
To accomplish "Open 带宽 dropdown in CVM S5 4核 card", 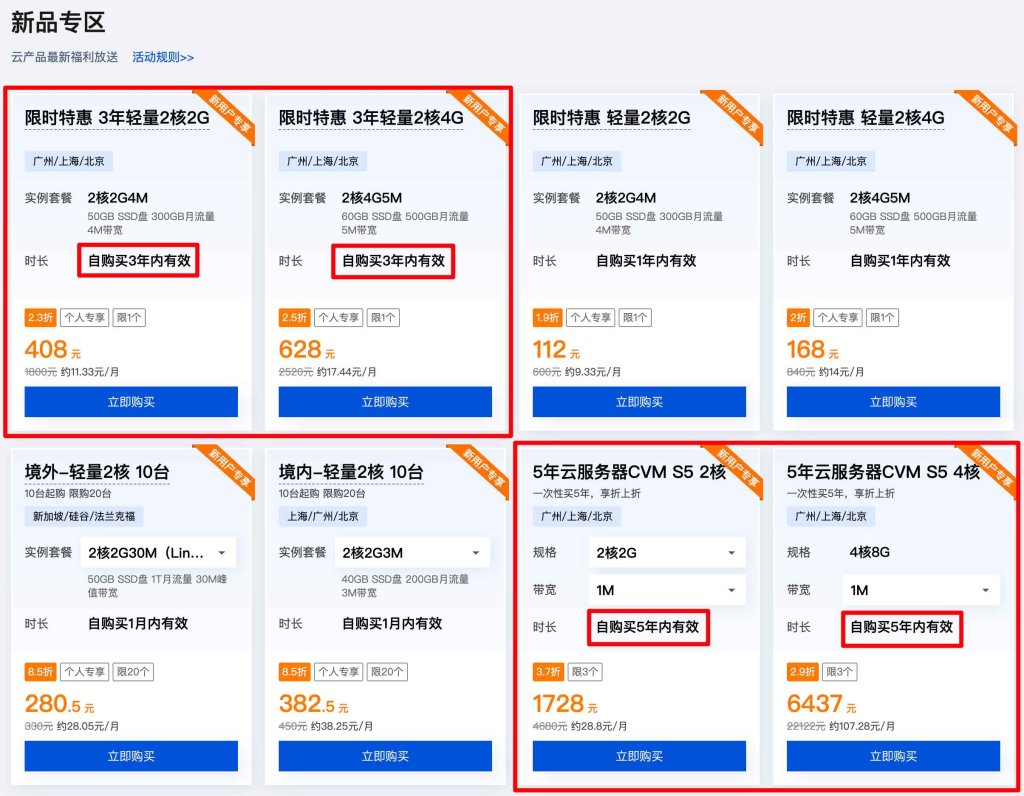I will click(x=921, y=590).
